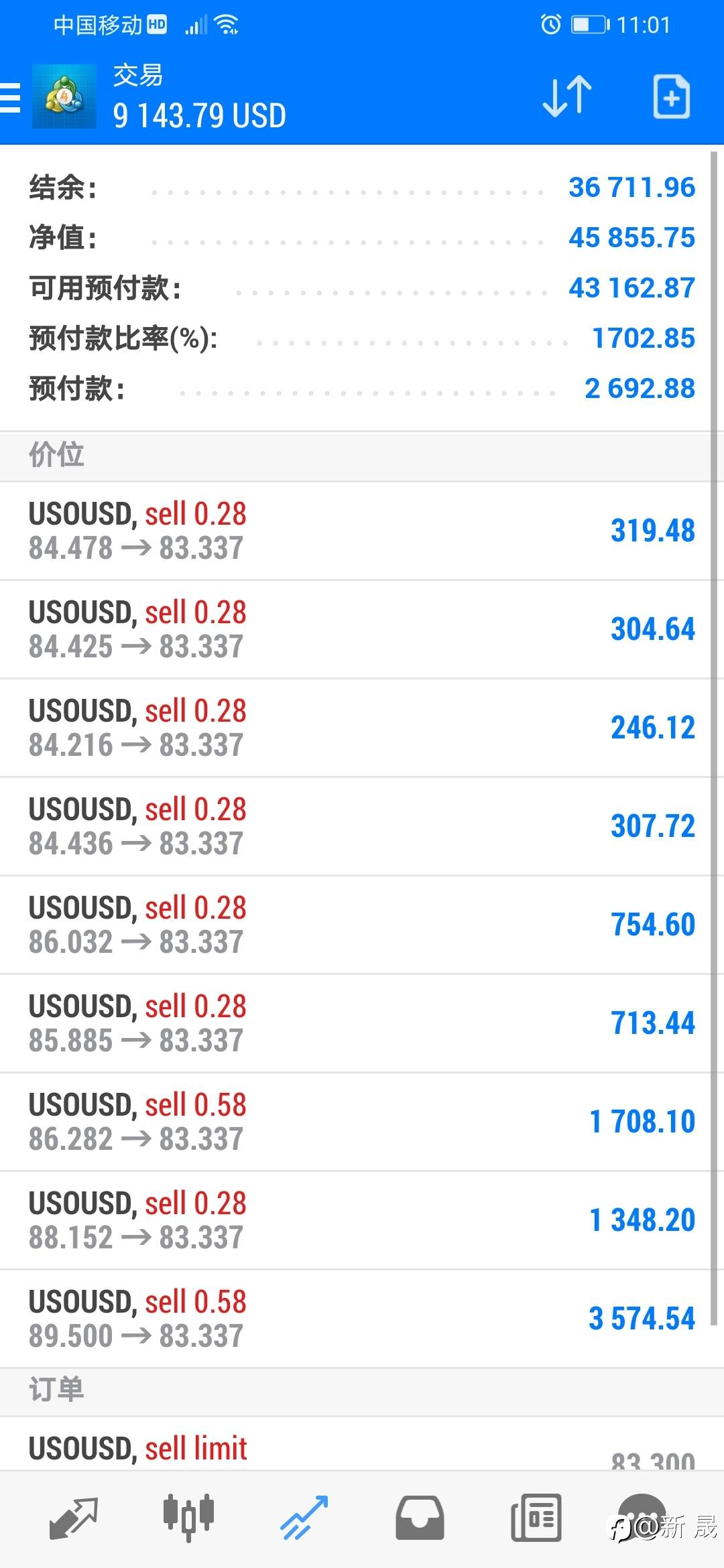The height and width of the screenshot is (1568, 724).
Task: Open the Messages chat bubble tab
Action: pyautogui.click(x=642, y=1516)
